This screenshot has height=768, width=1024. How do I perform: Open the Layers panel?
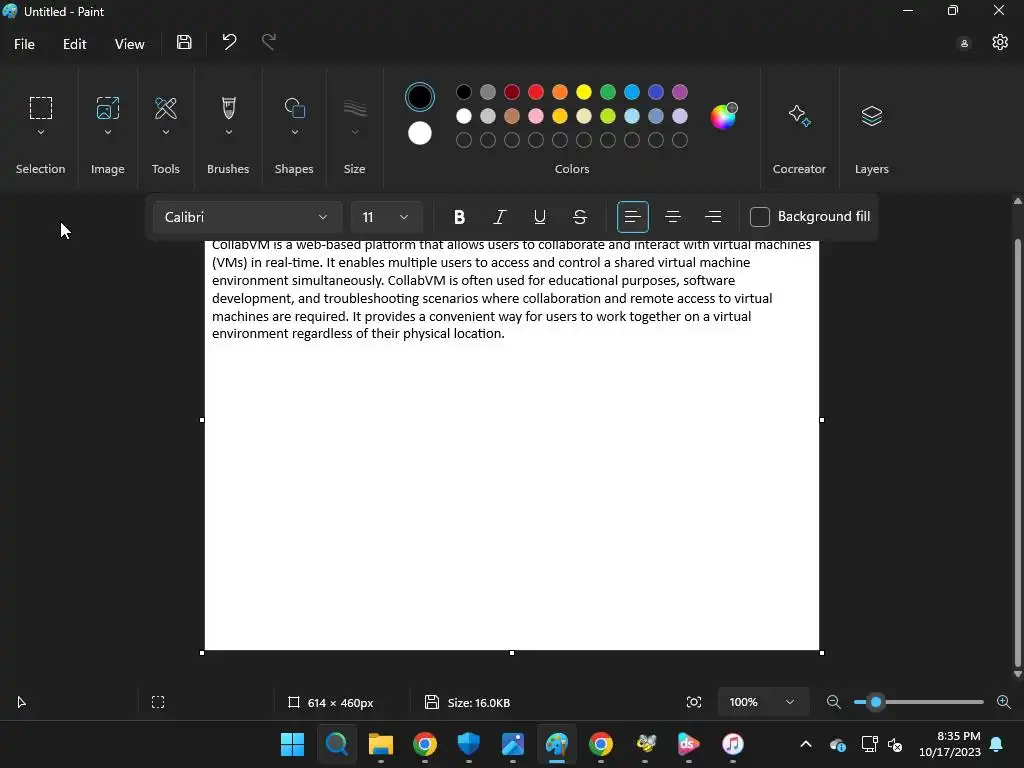(872, 116)
